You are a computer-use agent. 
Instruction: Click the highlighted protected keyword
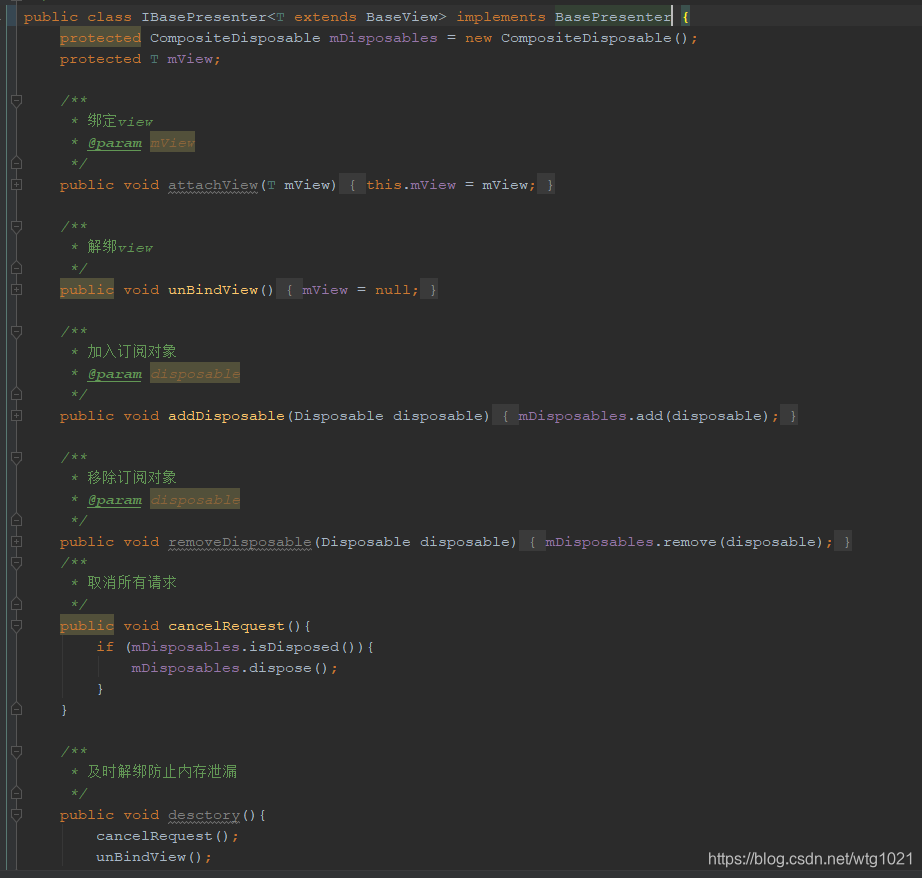[100, 37]
